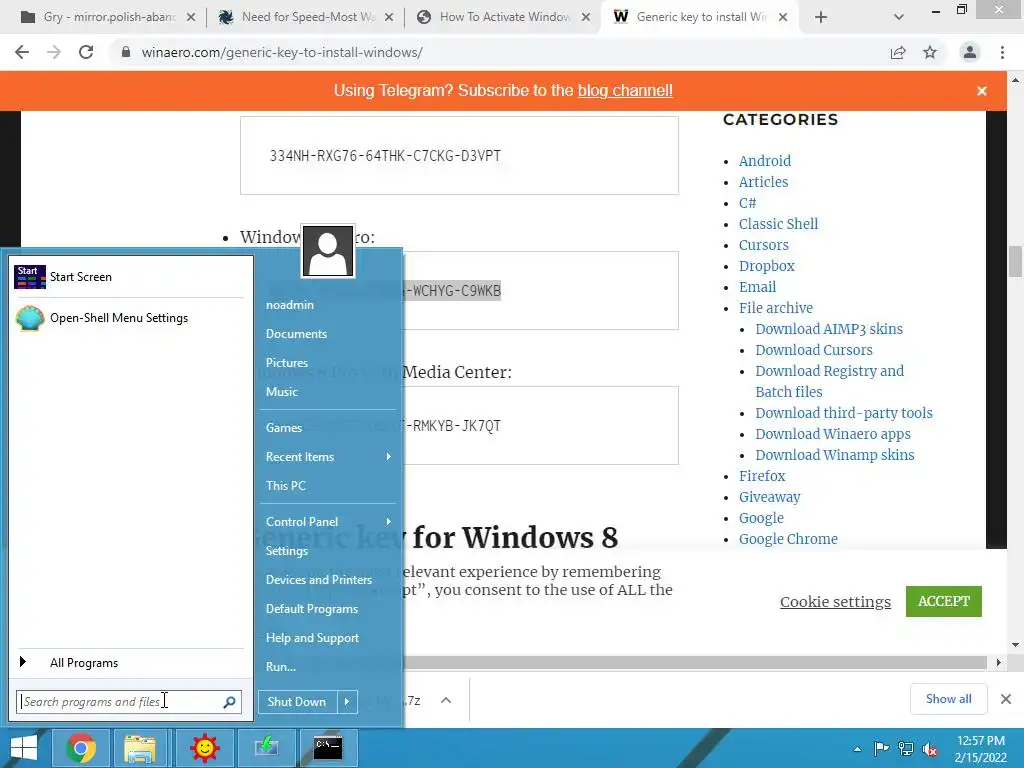Click the user account picture

point(328,251)
